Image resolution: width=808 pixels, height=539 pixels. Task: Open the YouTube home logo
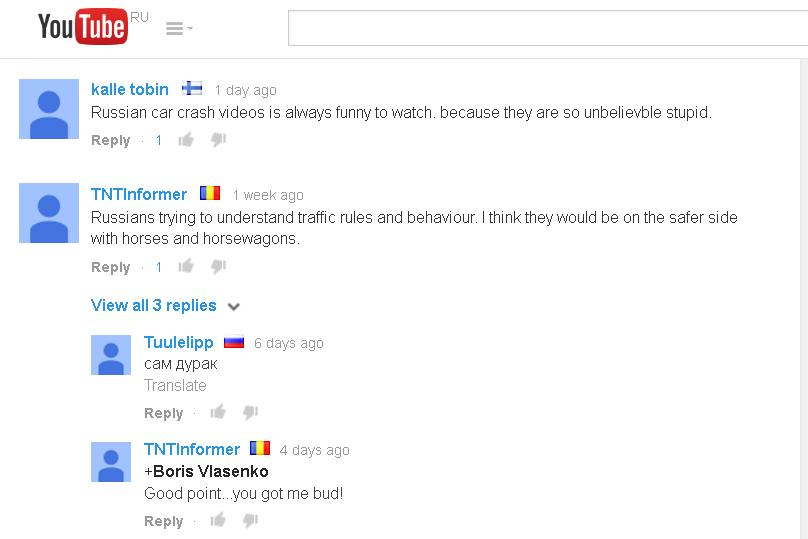tap(82, 26)
